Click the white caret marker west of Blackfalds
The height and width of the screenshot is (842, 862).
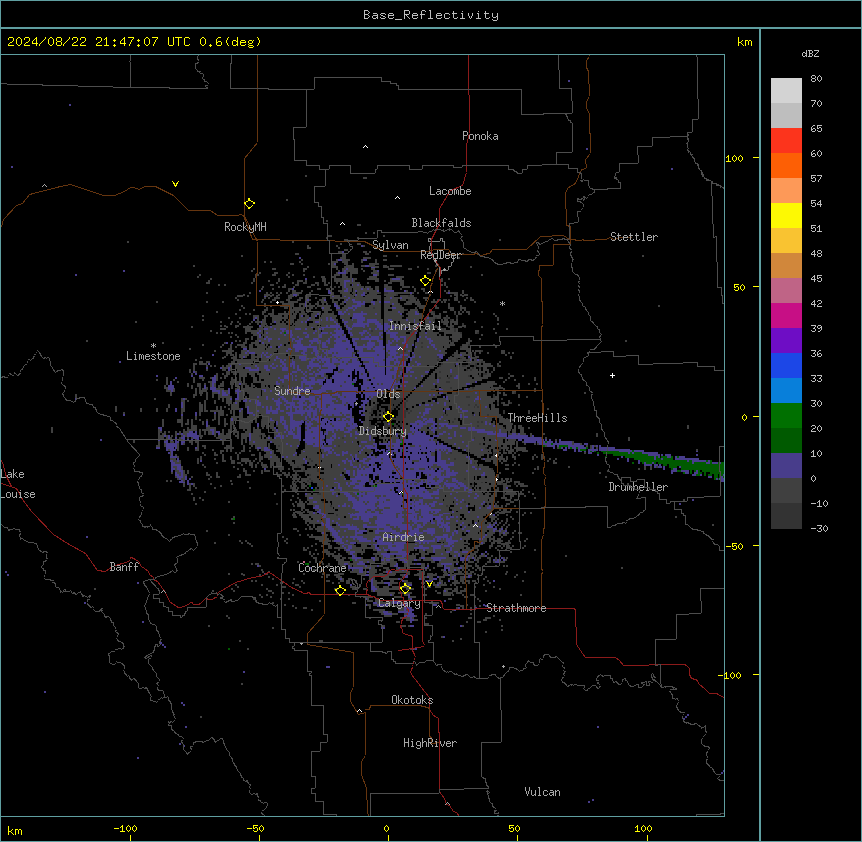point(342,224)
